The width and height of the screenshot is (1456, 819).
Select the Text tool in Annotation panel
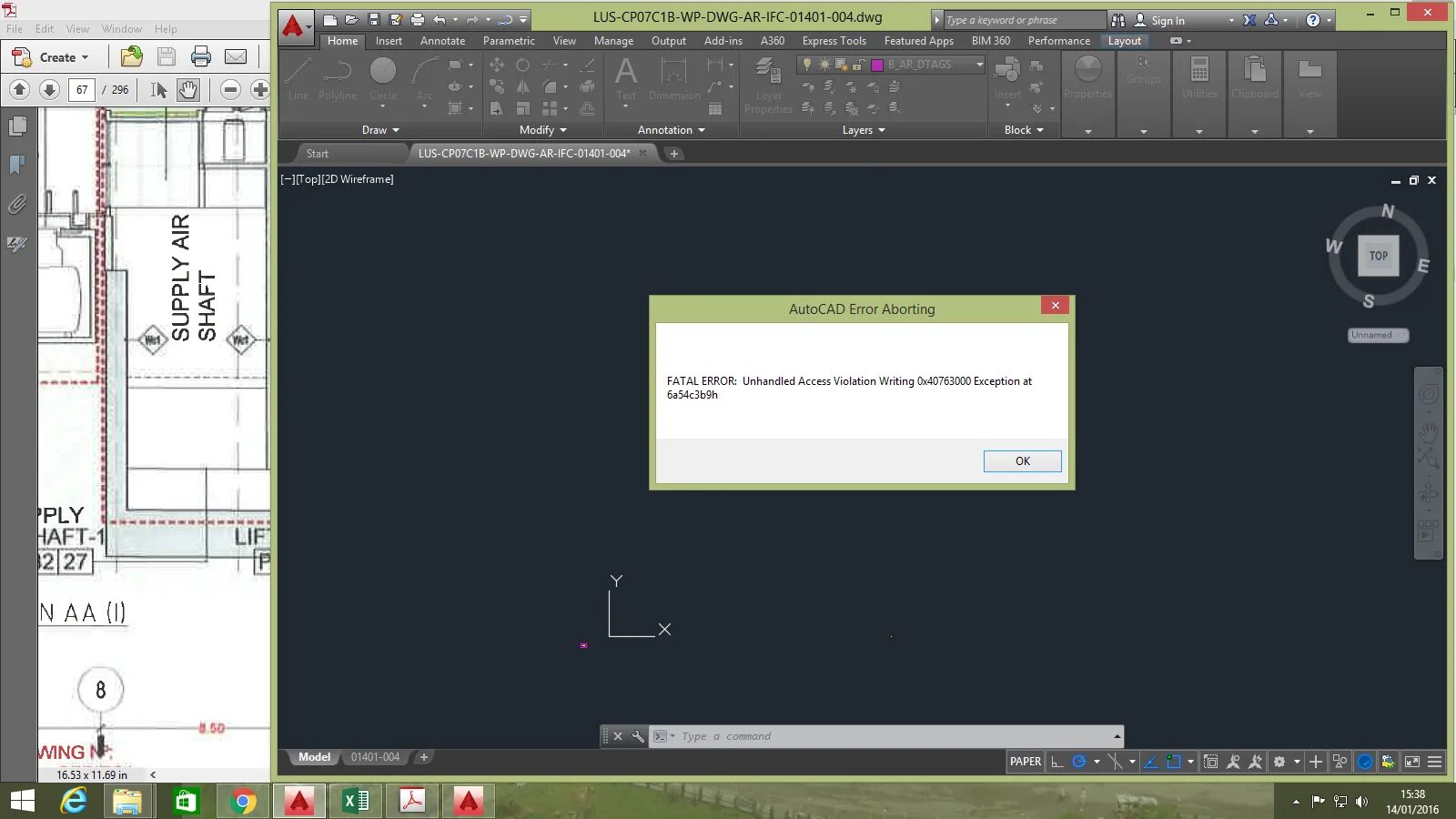click(626, 78)
